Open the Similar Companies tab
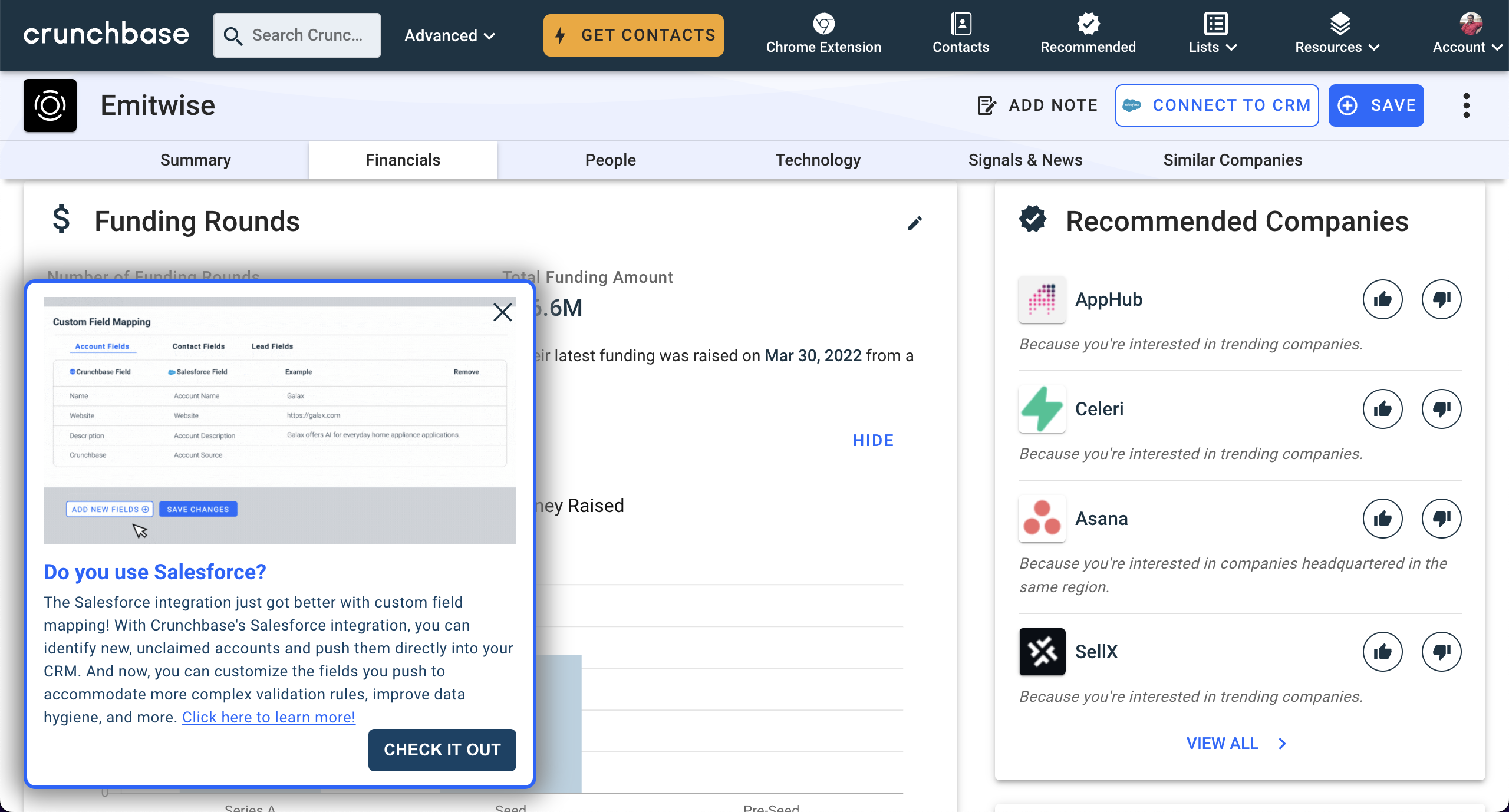 1233,160
